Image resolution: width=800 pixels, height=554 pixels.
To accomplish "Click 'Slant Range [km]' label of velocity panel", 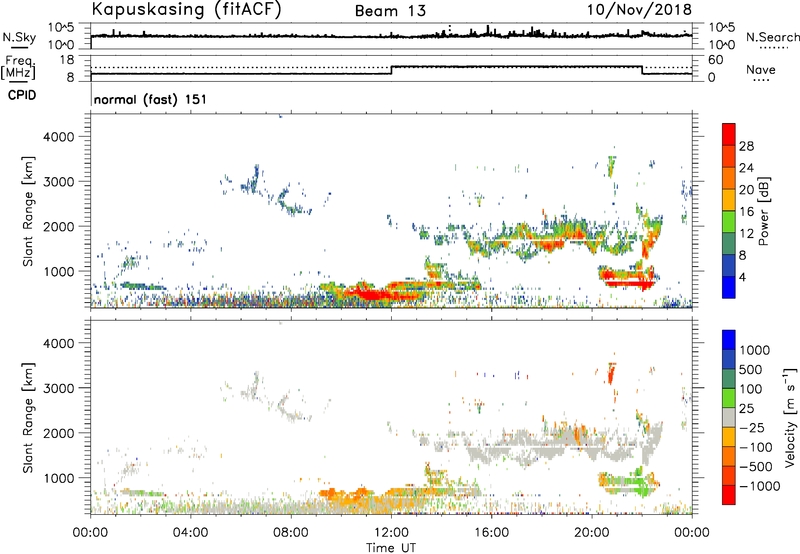I will tap(28, 418).
